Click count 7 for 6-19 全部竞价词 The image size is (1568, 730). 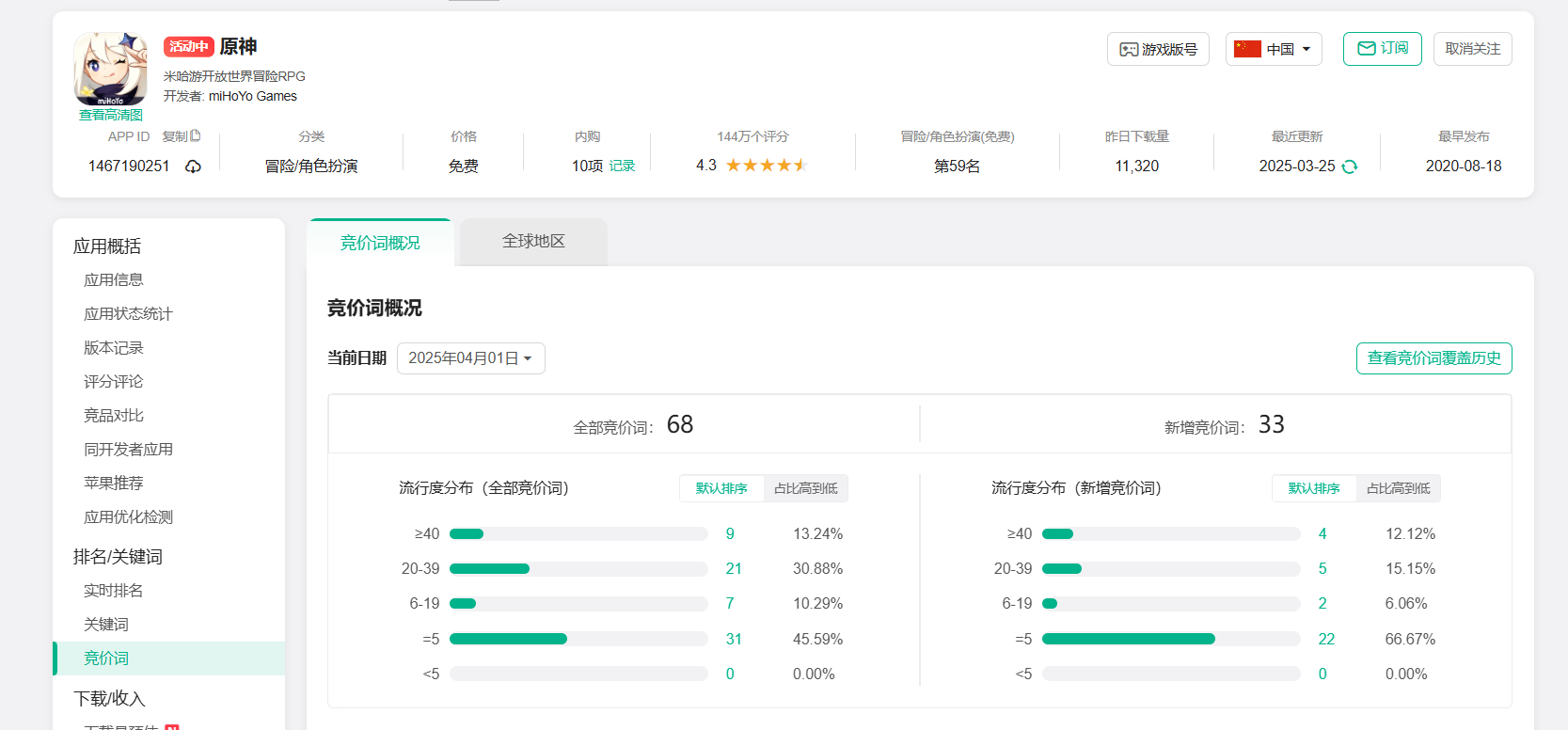pos(730,604)
